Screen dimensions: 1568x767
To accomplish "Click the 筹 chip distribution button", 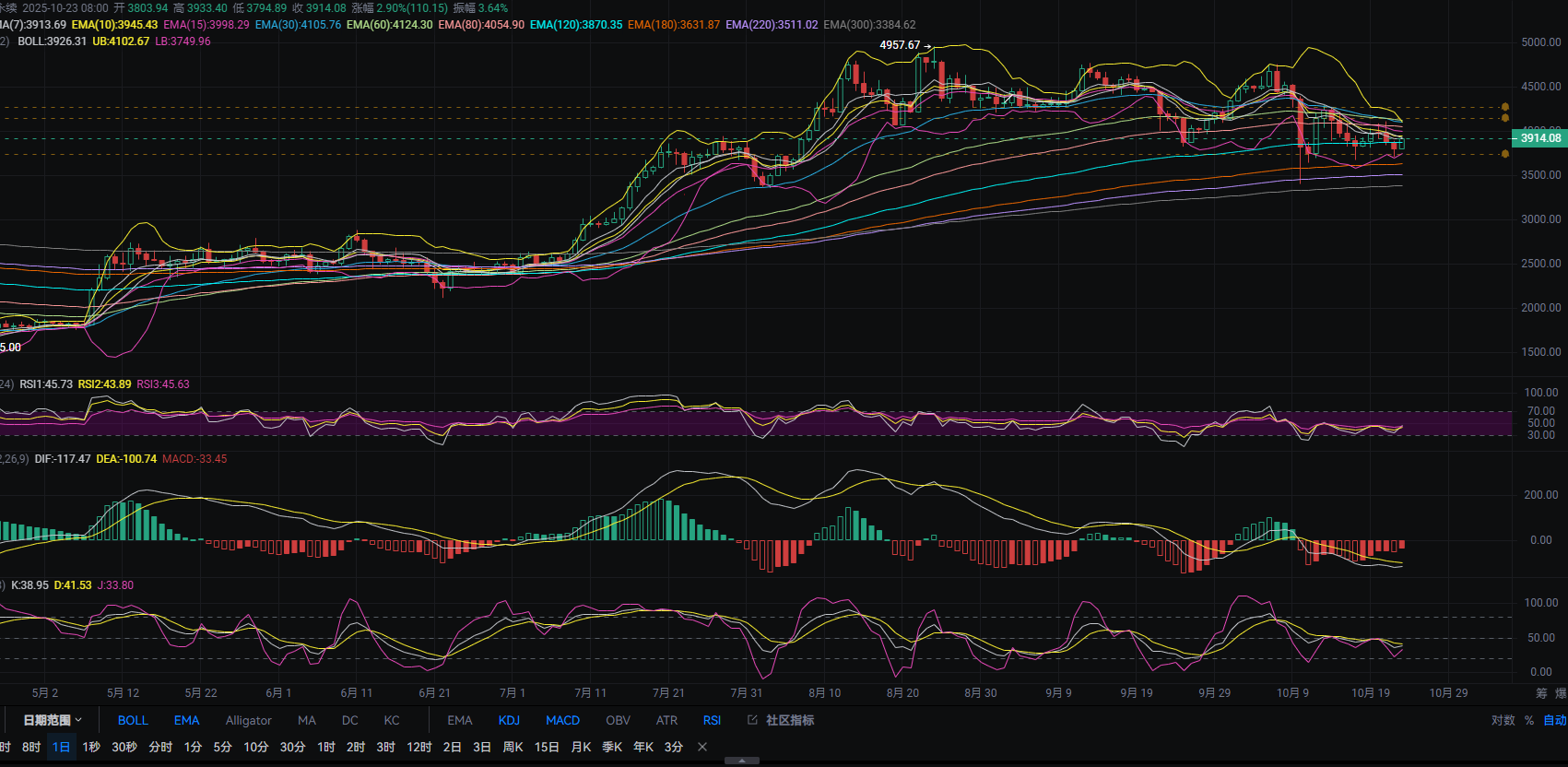I will 1541,693.
